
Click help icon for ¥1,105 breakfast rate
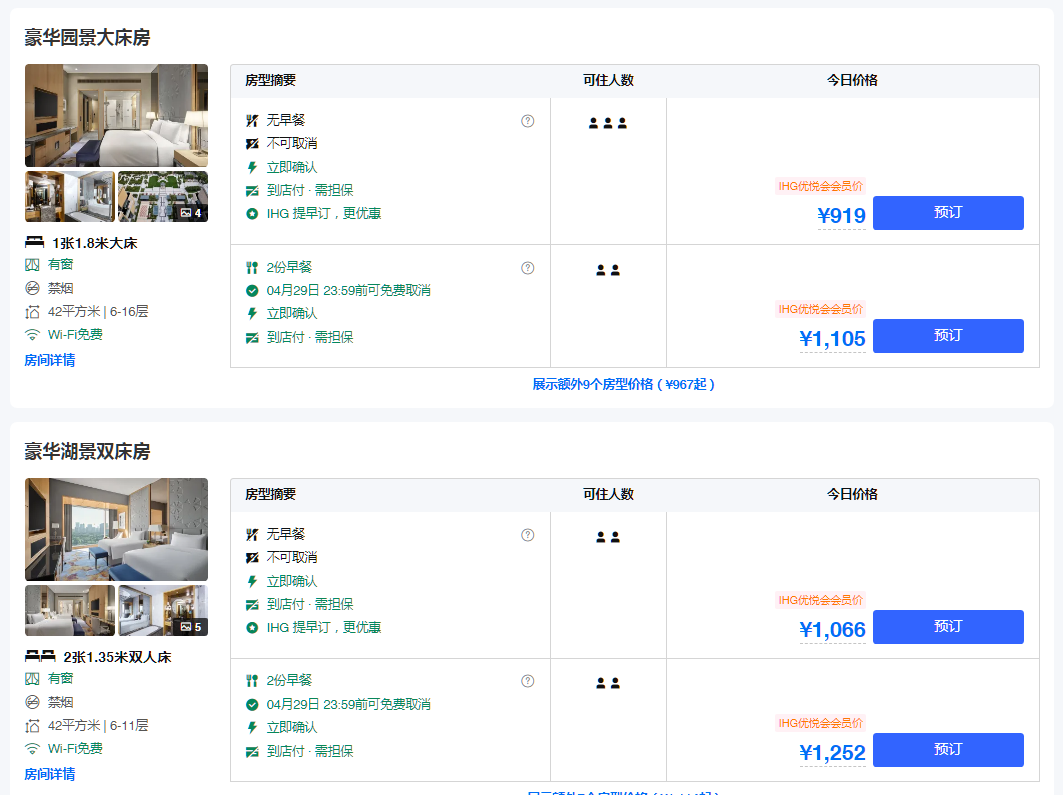click(528, 268)
